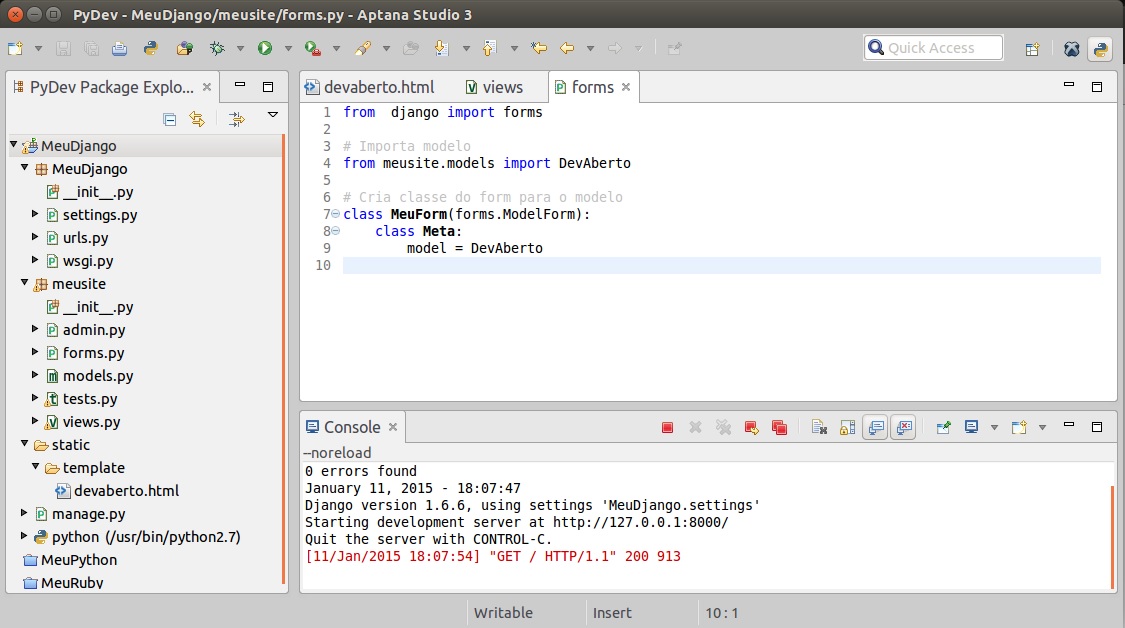This screenshot has width=1125, height=628.
Task: Switch to the views editor tab
Action: [x=502, y=87]
